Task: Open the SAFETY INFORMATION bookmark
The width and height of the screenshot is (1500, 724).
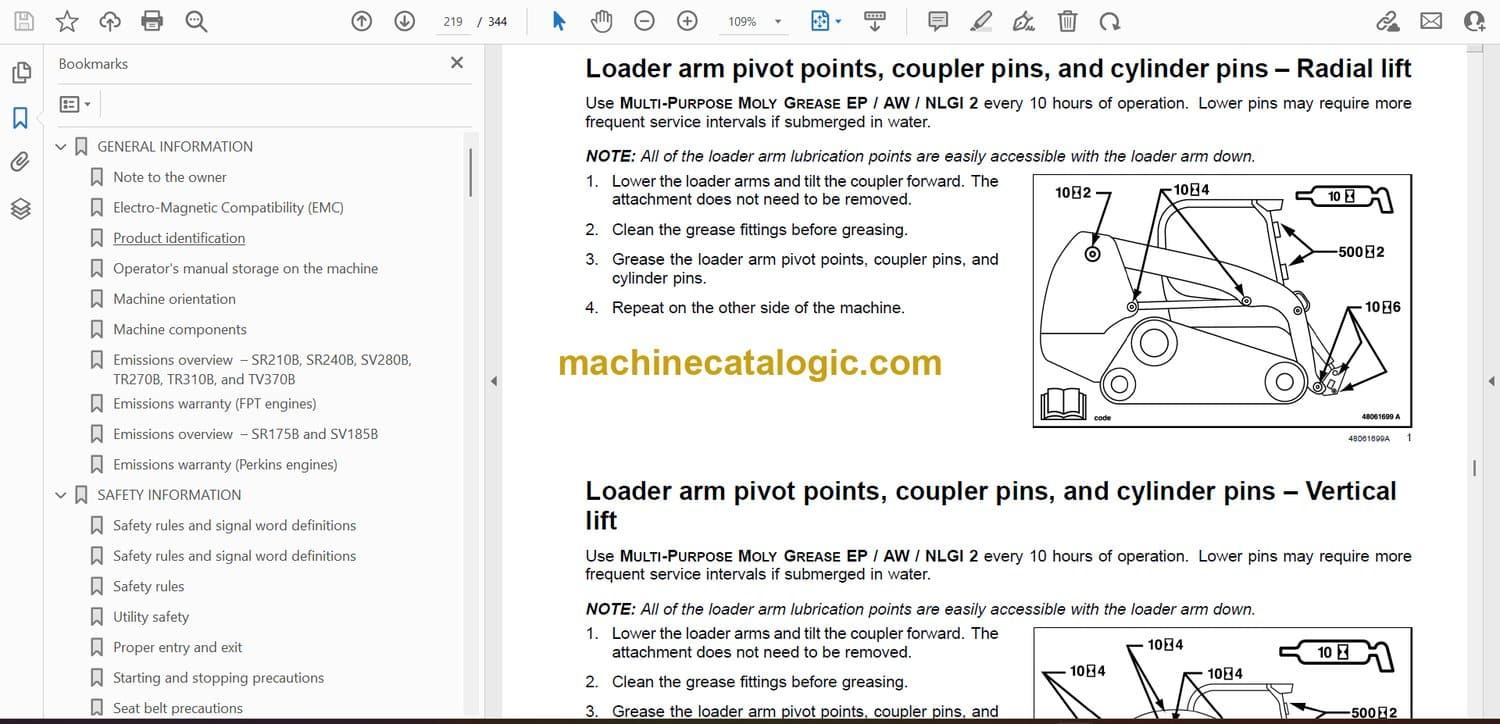Action: pyautogui.click(x=169, y=494)
